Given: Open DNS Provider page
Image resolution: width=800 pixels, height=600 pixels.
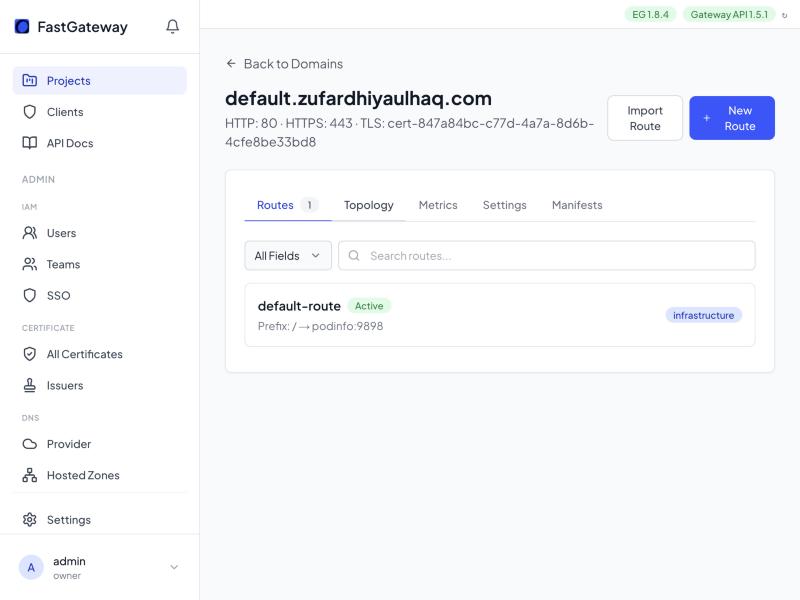Looking at the screenshot, I should (x=99, y=444).
